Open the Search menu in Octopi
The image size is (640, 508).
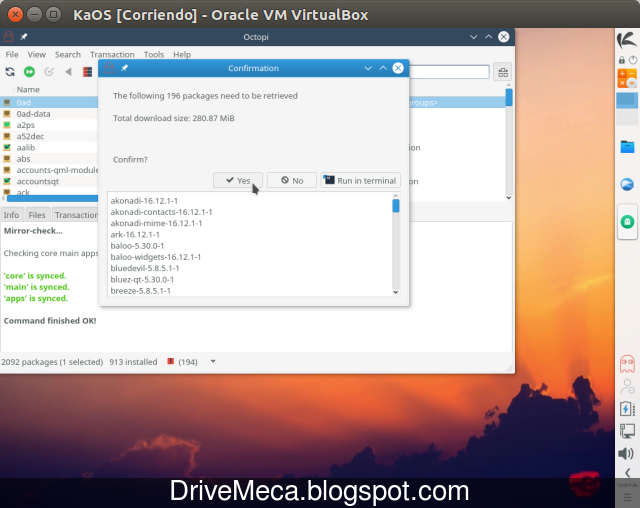(x=68, y=54)
